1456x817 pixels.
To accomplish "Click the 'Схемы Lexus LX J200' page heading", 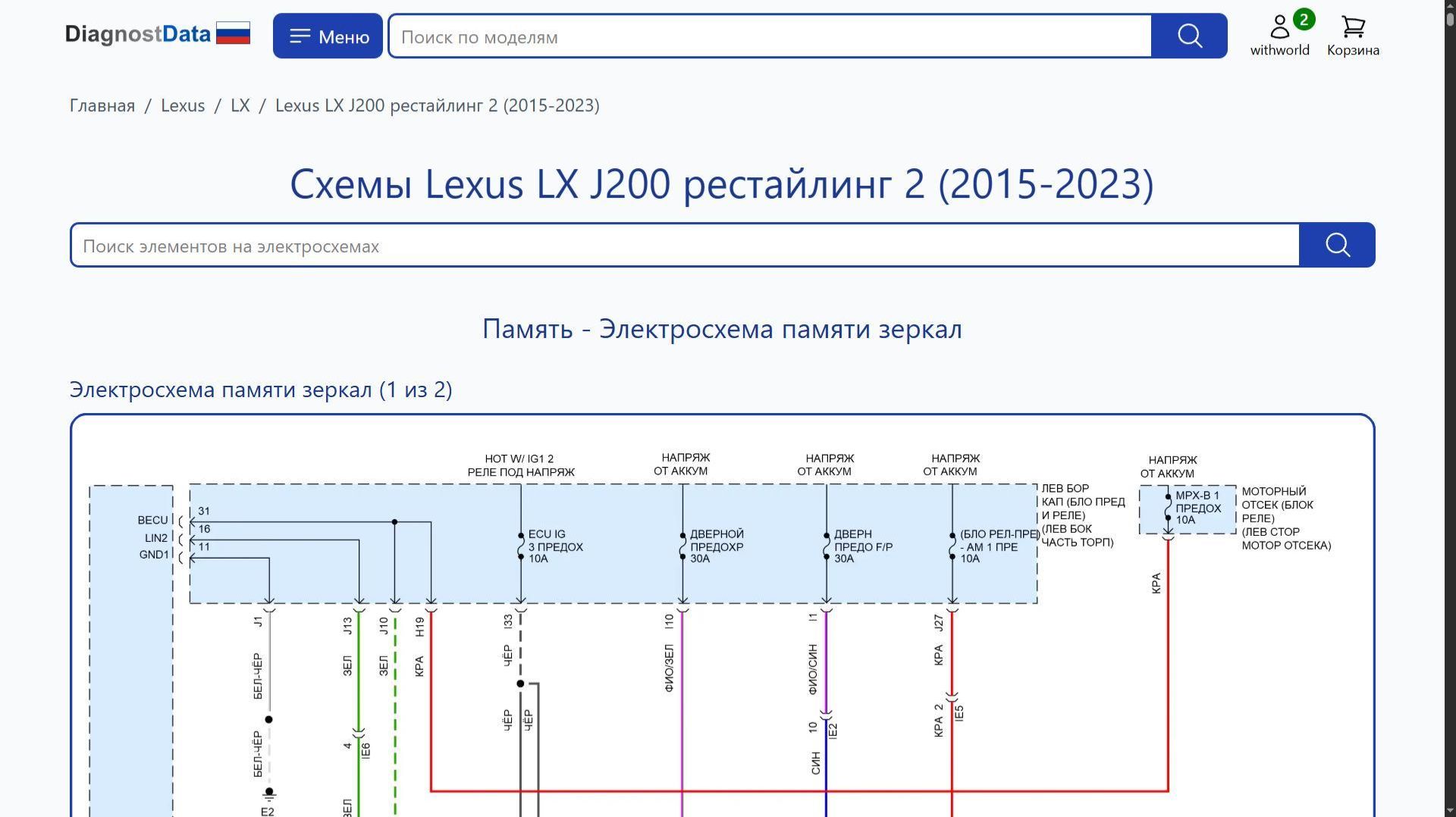I will [x=722, y=184].
